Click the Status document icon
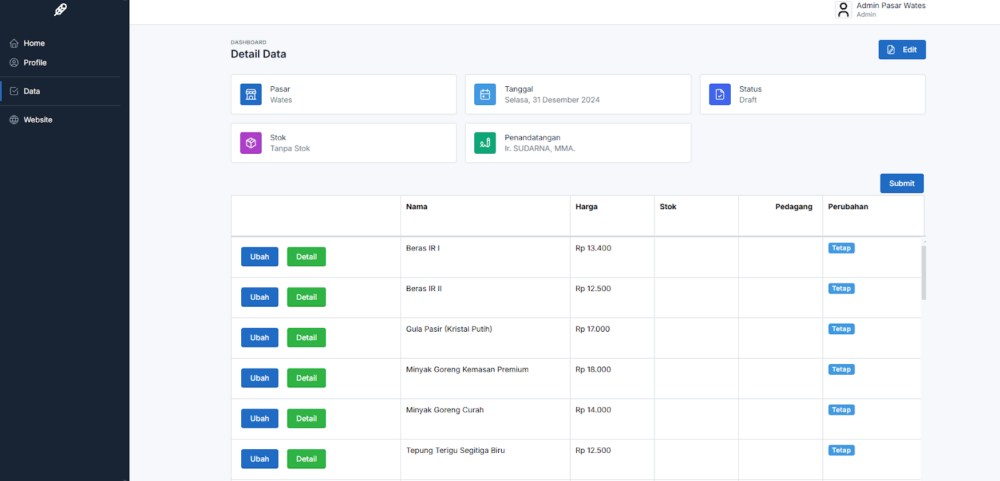The width and height of the screenshot is (1000, 481). [720, 94]
